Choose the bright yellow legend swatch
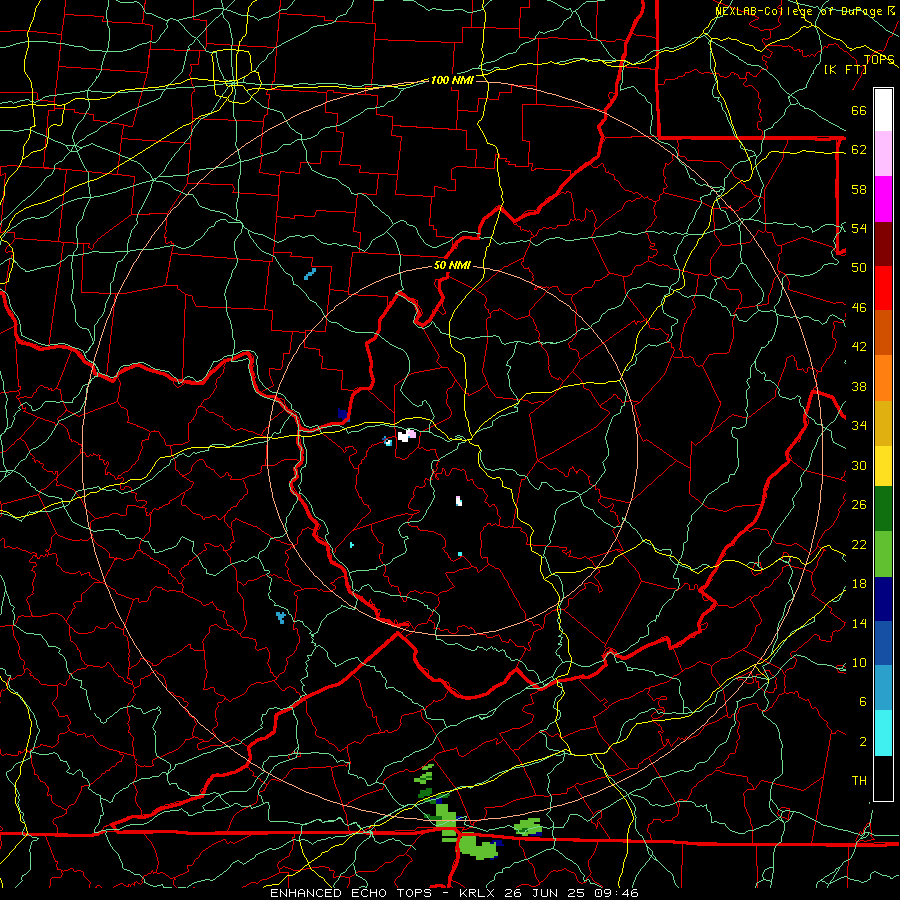This screenshot has width=900, height=900. coord(883,465)
